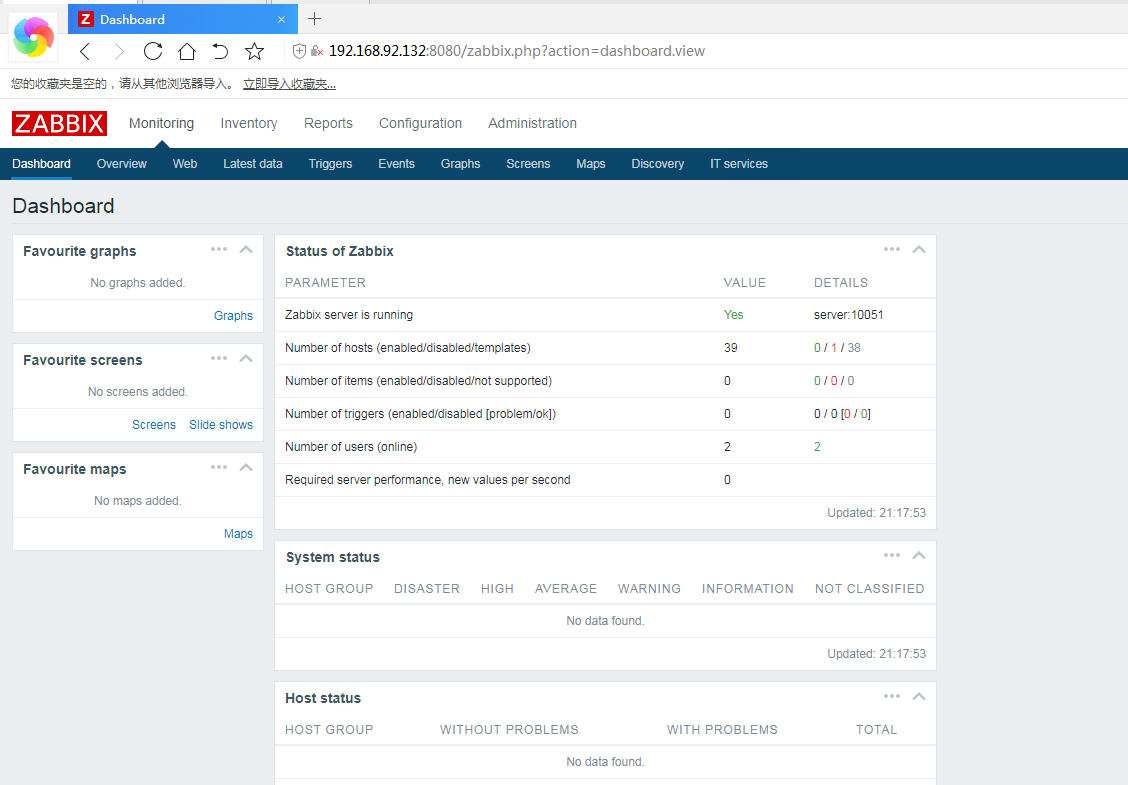This screenshot has height=785, width=1128.
Task: Click 'Zabbix server is running' parameter text
Action: click(x=349, y=315)
